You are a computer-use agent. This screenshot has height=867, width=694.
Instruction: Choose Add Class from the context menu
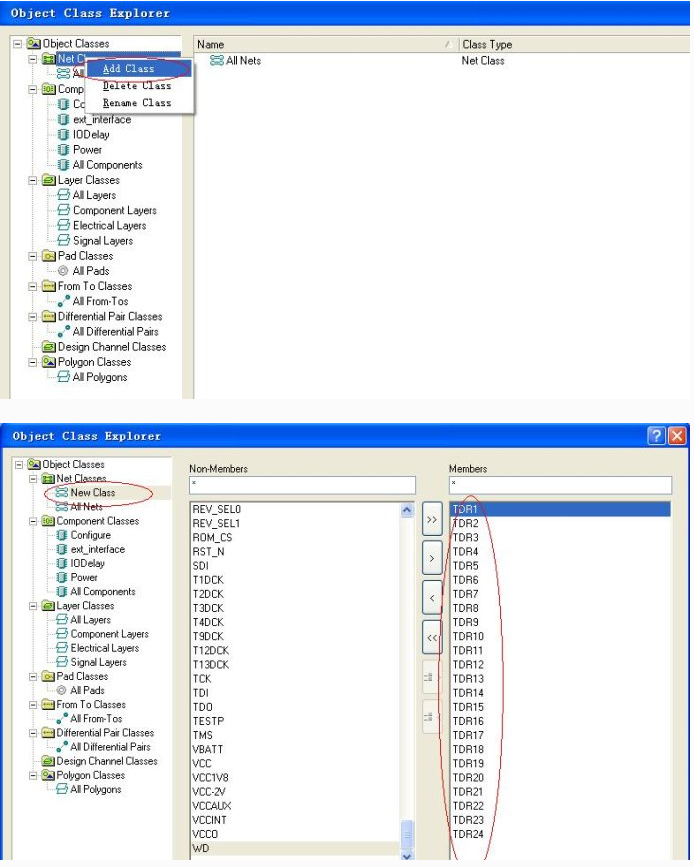click(x=129, y=69)
